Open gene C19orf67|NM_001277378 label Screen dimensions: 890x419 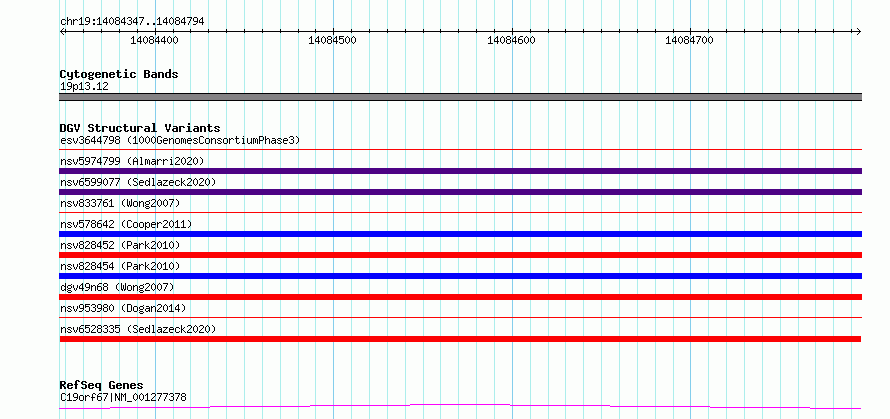click(x=123, y=397)
